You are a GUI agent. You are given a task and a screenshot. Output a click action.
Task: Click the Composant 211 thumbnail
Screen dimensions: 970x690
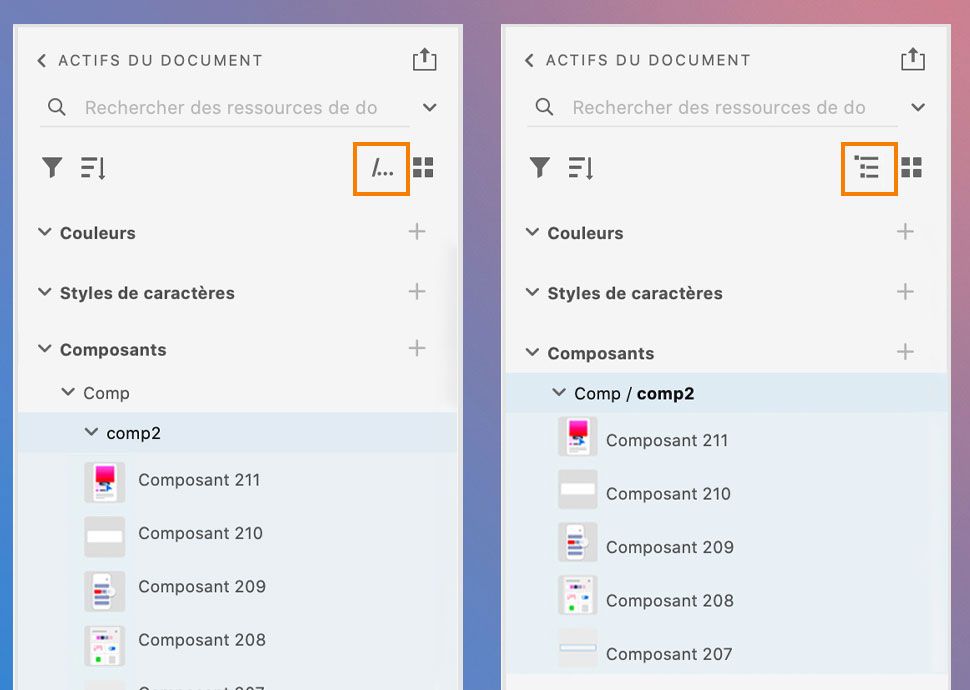[x=104, y=480]
